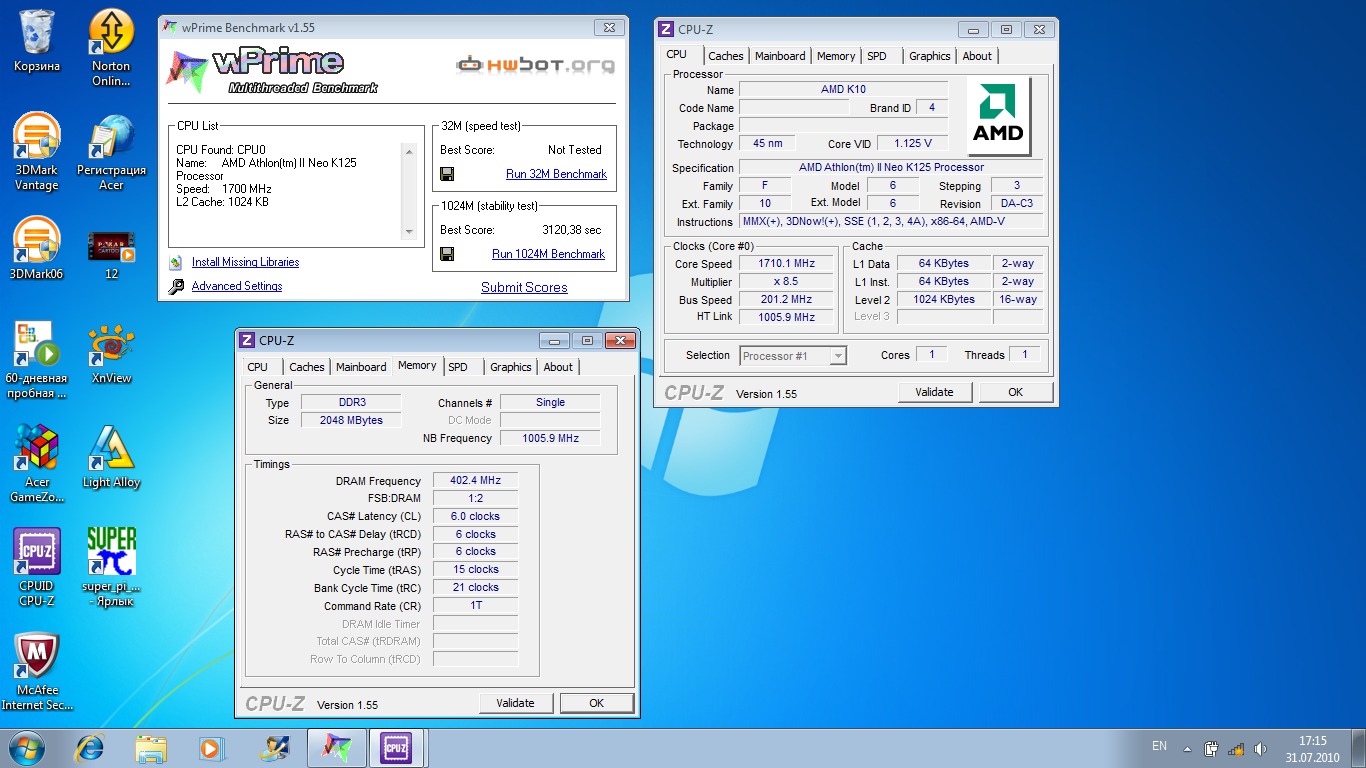Click the wPrime taskbar button
The width and height of the screenshot is (1366, 768).
click(x=336, y=748)
